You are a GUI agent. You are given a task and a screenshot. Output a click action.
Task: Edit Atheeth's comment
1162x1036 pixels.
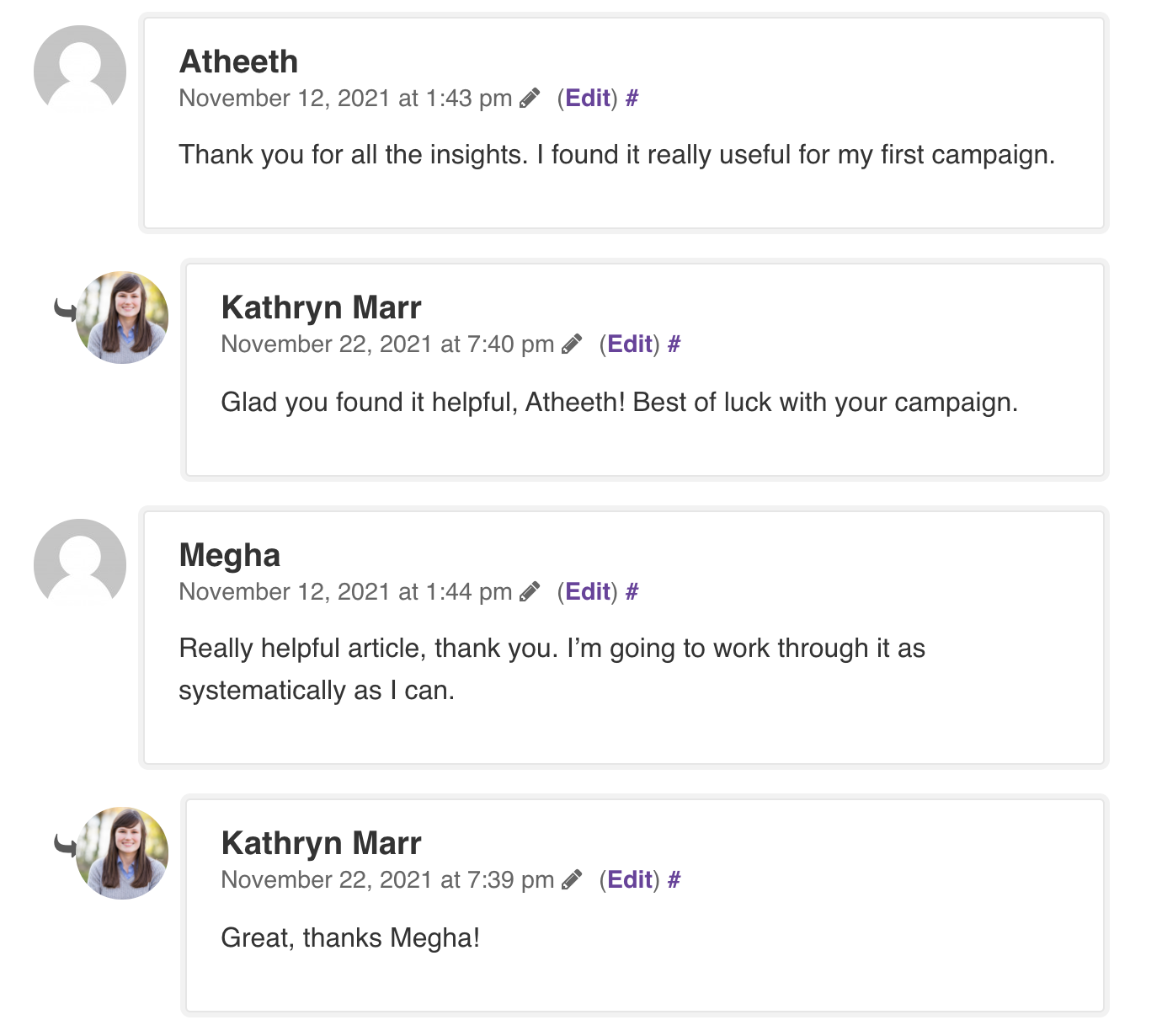click(588, 99)
